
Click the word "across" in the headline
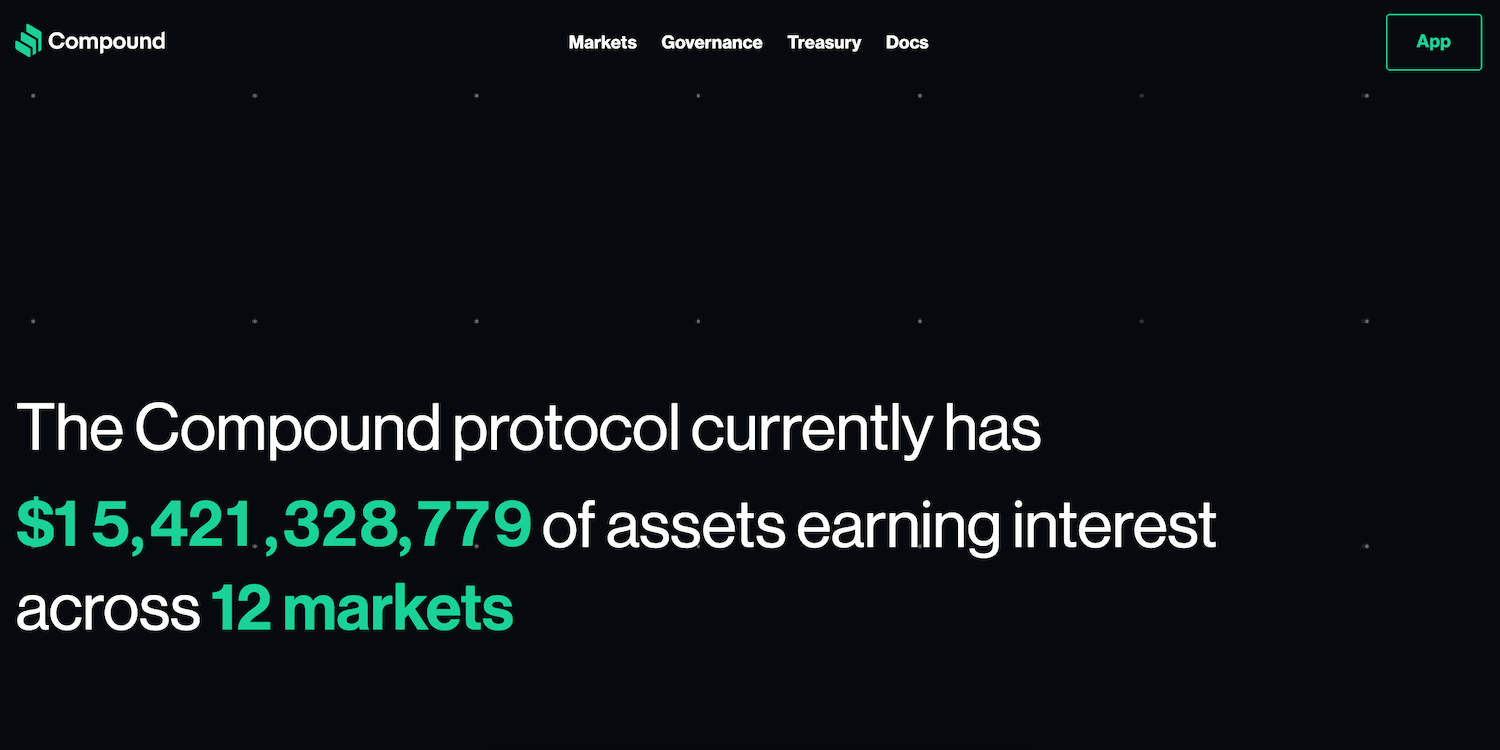tap(107, 608)
